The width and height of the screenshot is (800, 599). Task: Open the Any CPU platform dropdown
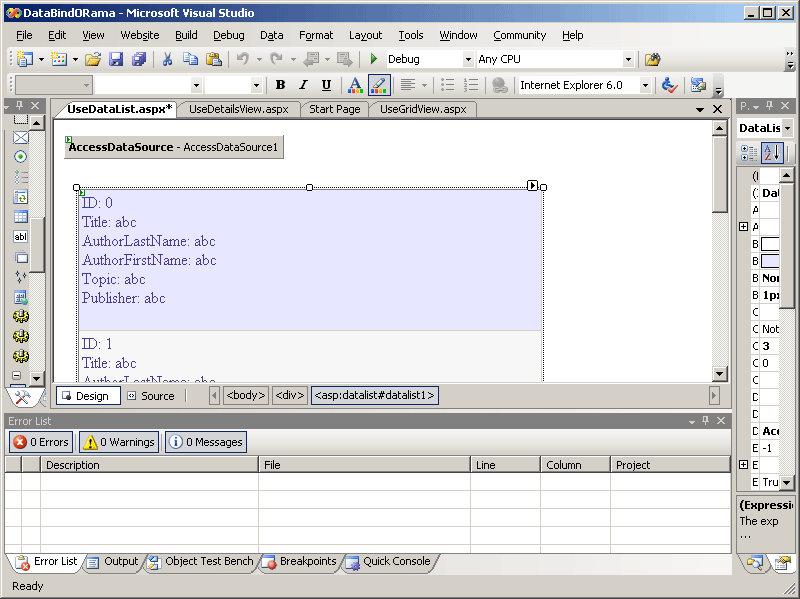[x=628, y=60]
